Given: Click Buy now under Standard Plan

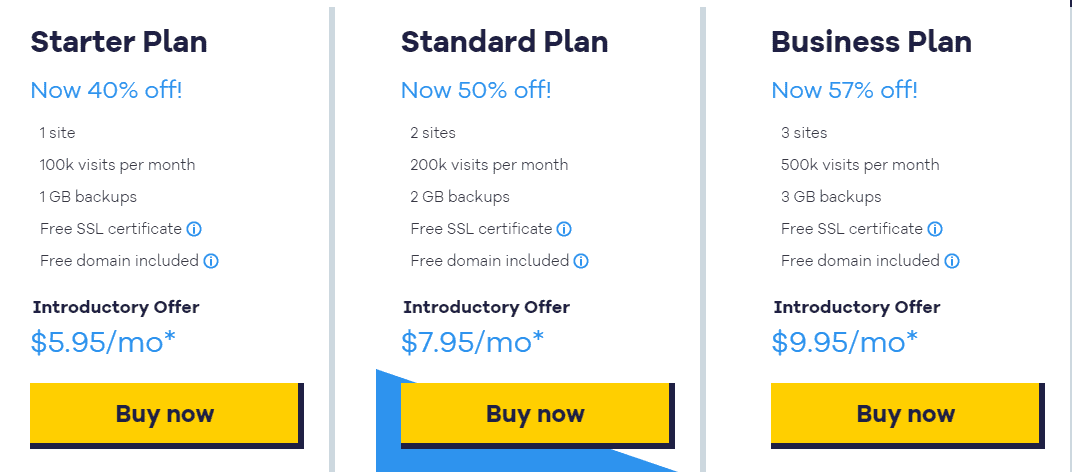Looking at the screenshot, I should pos(535,413).
